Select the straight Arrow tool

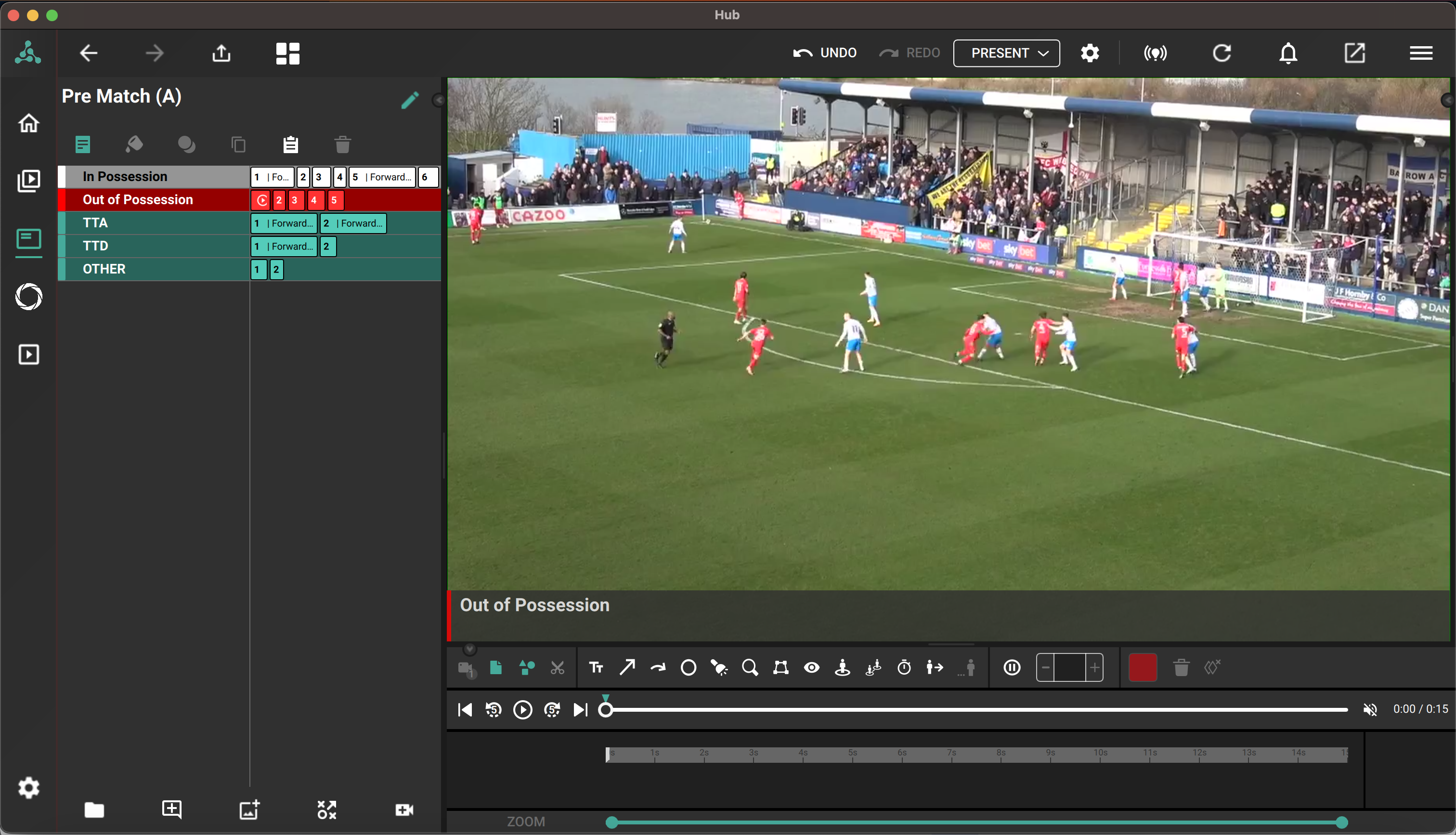click(627, 667)
